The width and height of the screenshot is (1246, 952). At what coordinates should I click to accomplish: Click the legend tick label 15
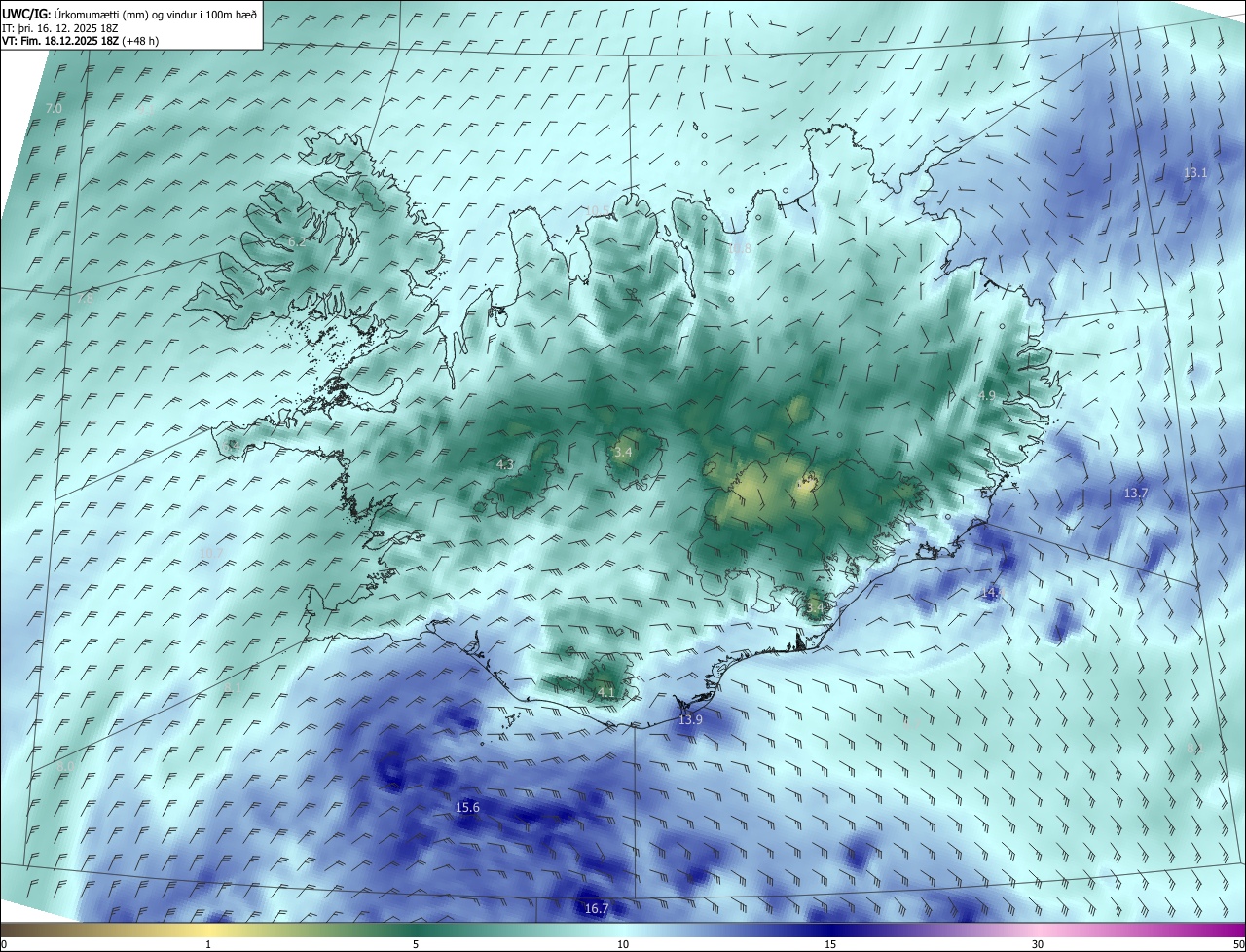830,944
